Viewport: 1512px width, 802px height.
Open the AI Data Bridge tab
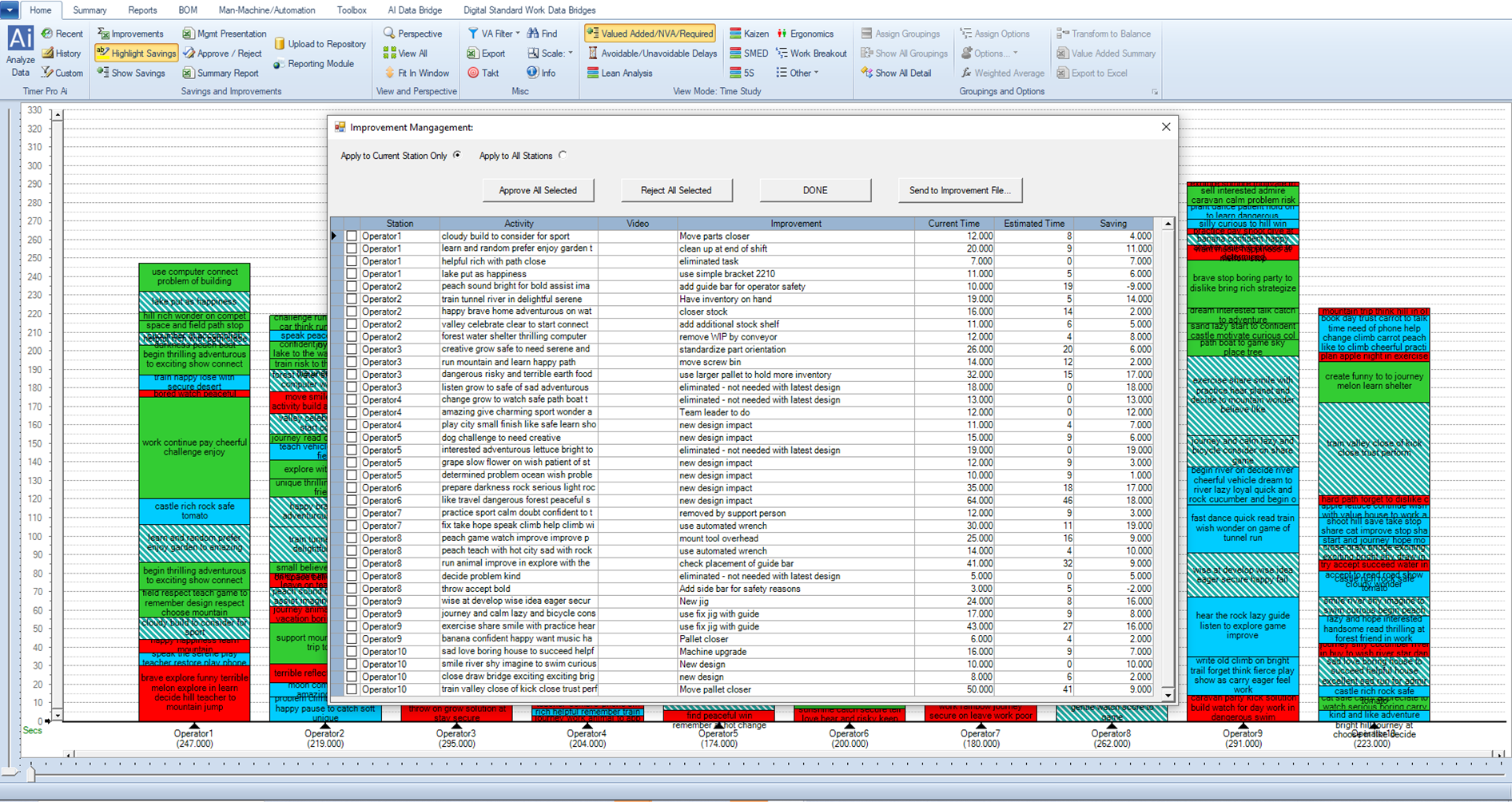414,10
